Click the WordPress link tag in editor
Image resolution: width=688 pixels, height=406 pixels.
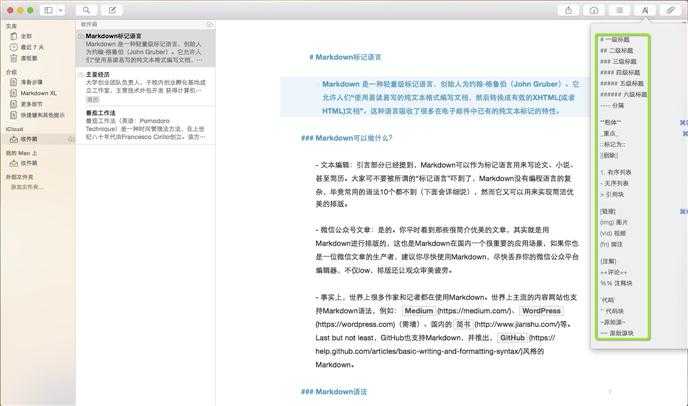pyautogui.click(x=541, y=311)
